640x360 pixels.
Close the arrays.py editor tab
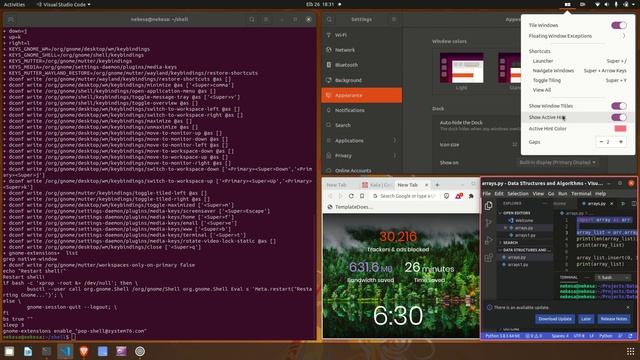point(611,203)
